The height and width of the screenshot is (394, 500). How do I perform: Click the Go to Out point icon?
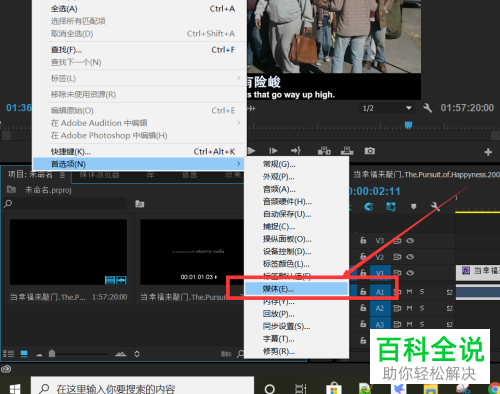[x=296, y=151]
